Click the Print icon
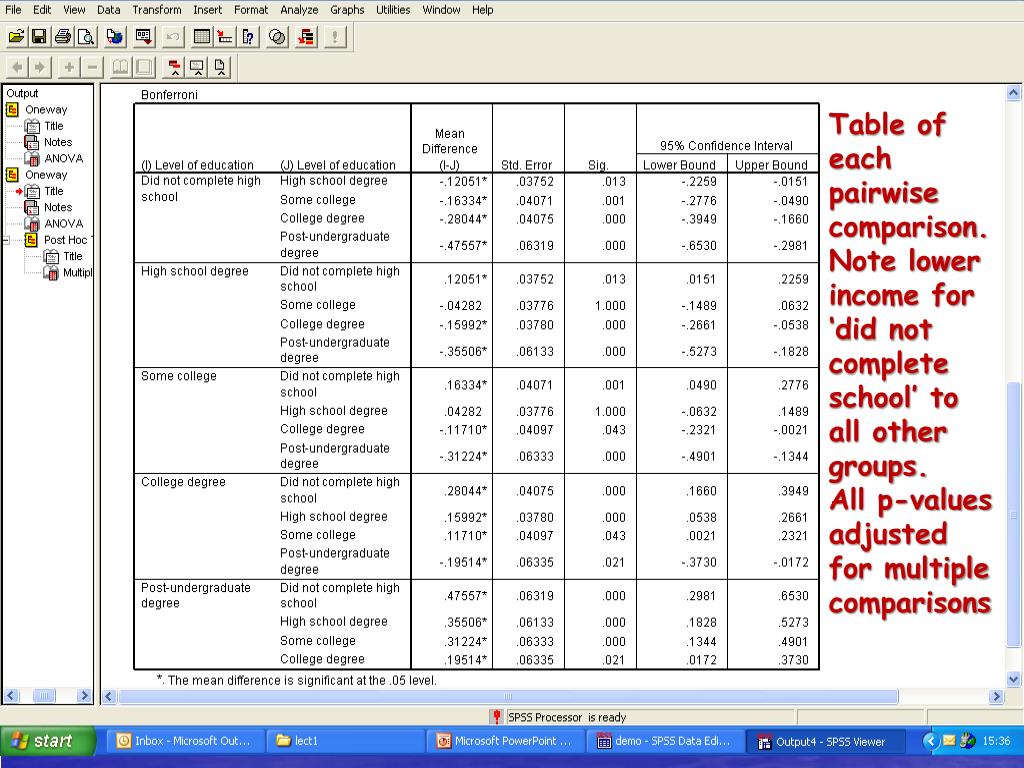 pos(63,37)
